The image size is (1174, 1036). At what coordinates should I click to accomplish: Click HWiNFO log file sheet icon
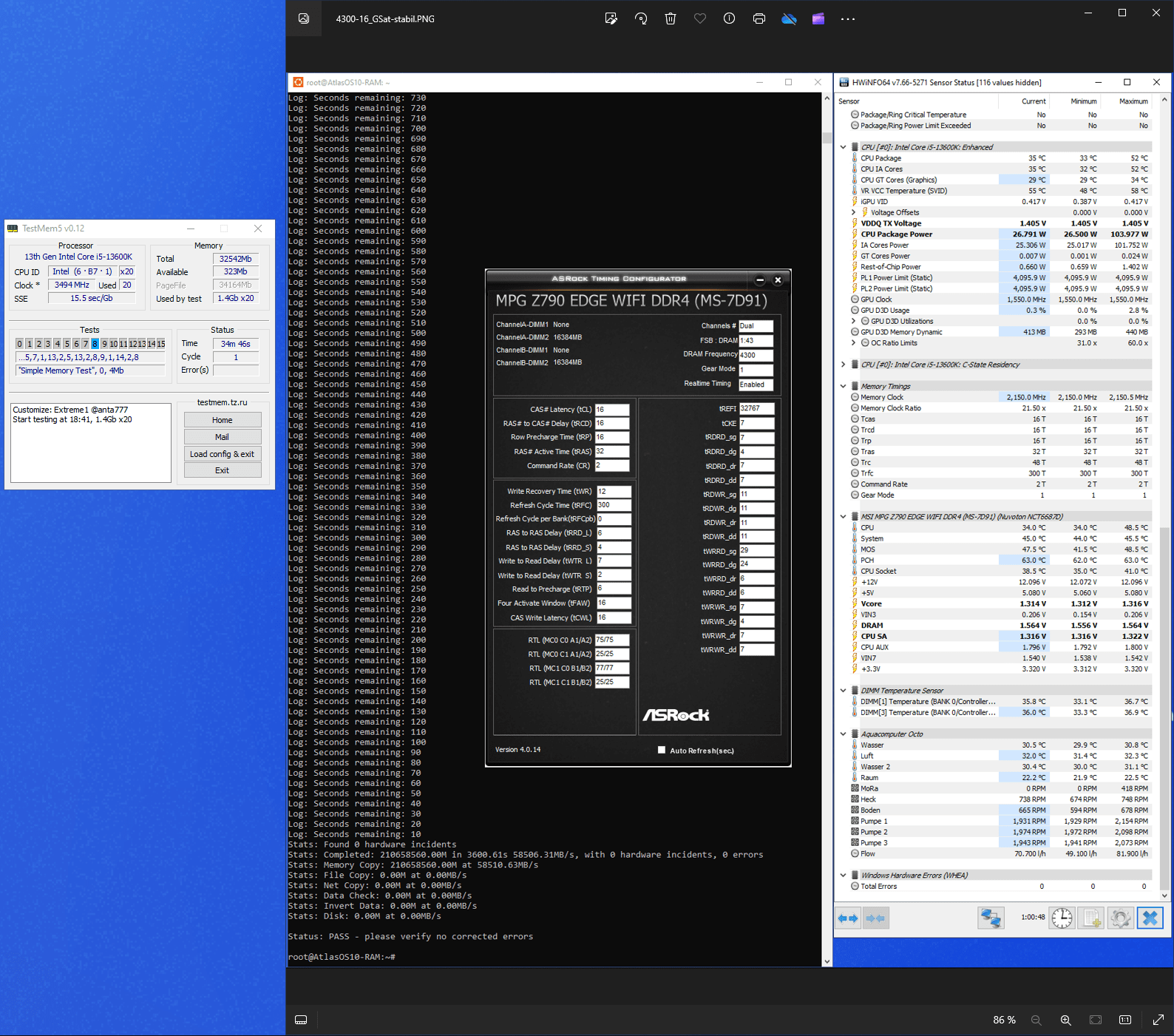tap(1092, 918)
